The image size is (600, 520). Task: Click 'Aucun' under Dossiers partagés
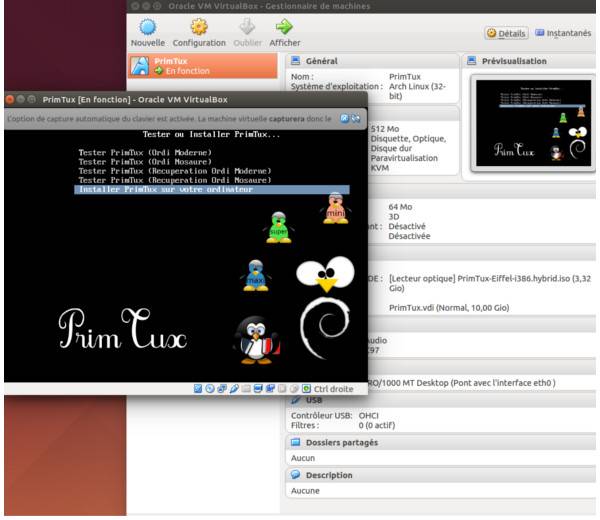click(x=303, y=458)
